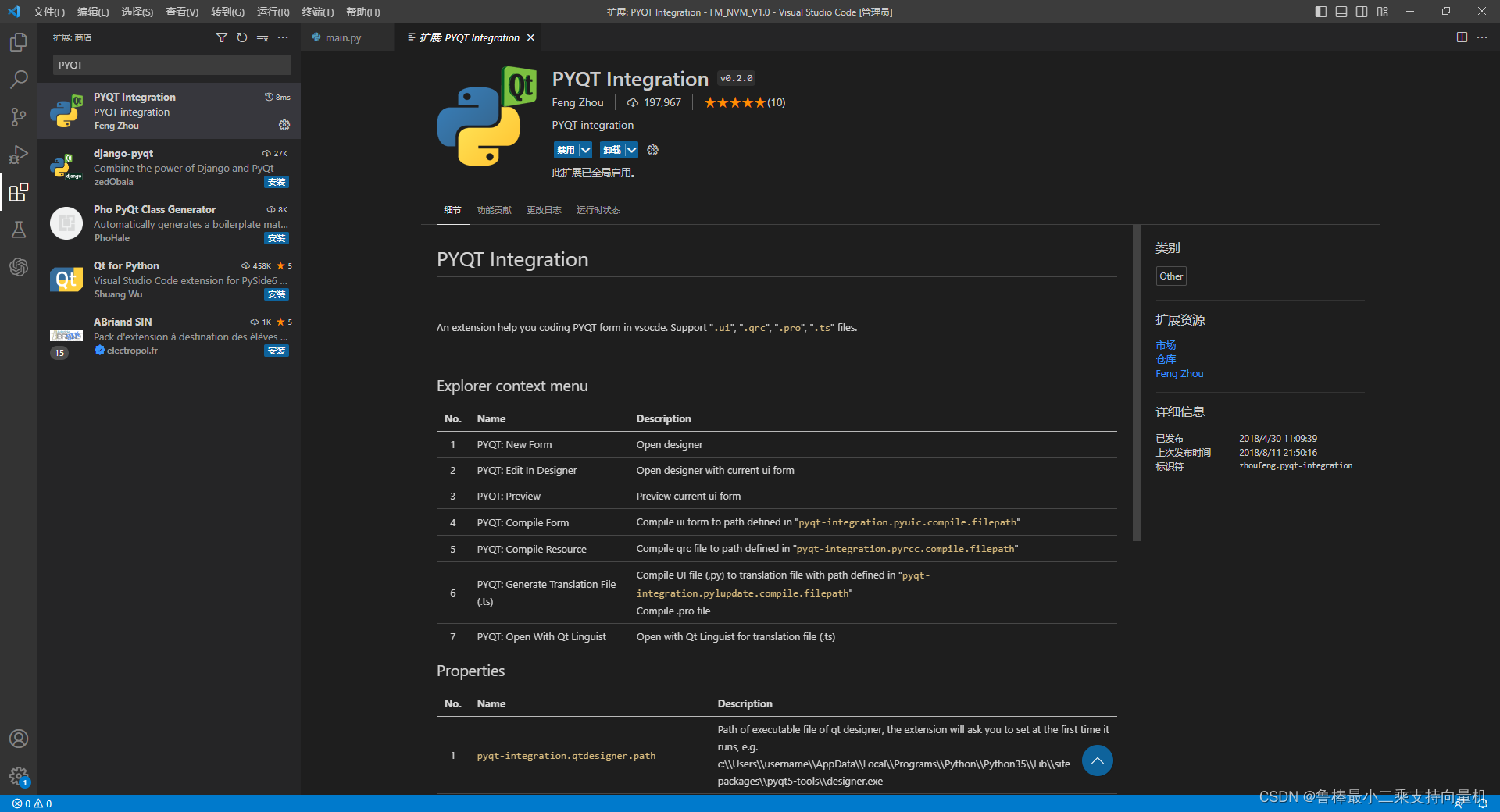Open the 终端(T) menu
This screenshot has height=812, width=1500.
click(317, 12)
